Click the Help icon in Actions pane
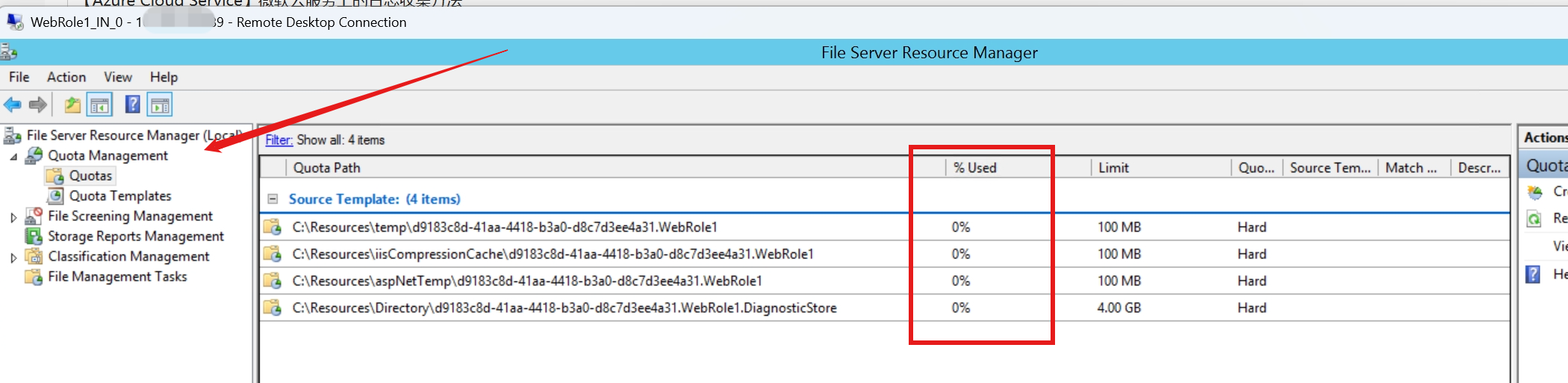 (1534, 274)
